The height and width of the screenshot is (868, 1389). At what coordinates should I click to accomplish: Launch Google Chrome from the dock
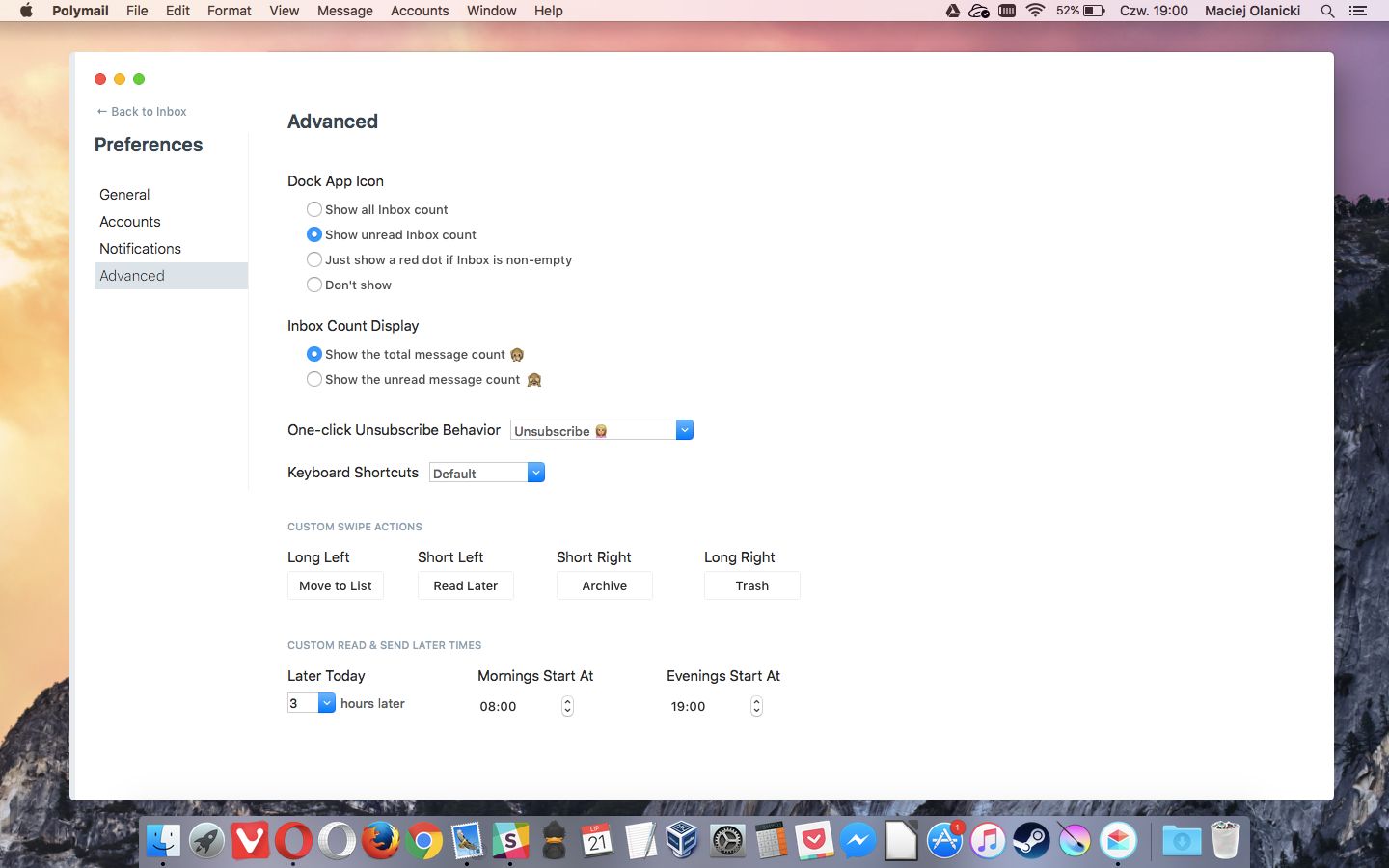423,841
